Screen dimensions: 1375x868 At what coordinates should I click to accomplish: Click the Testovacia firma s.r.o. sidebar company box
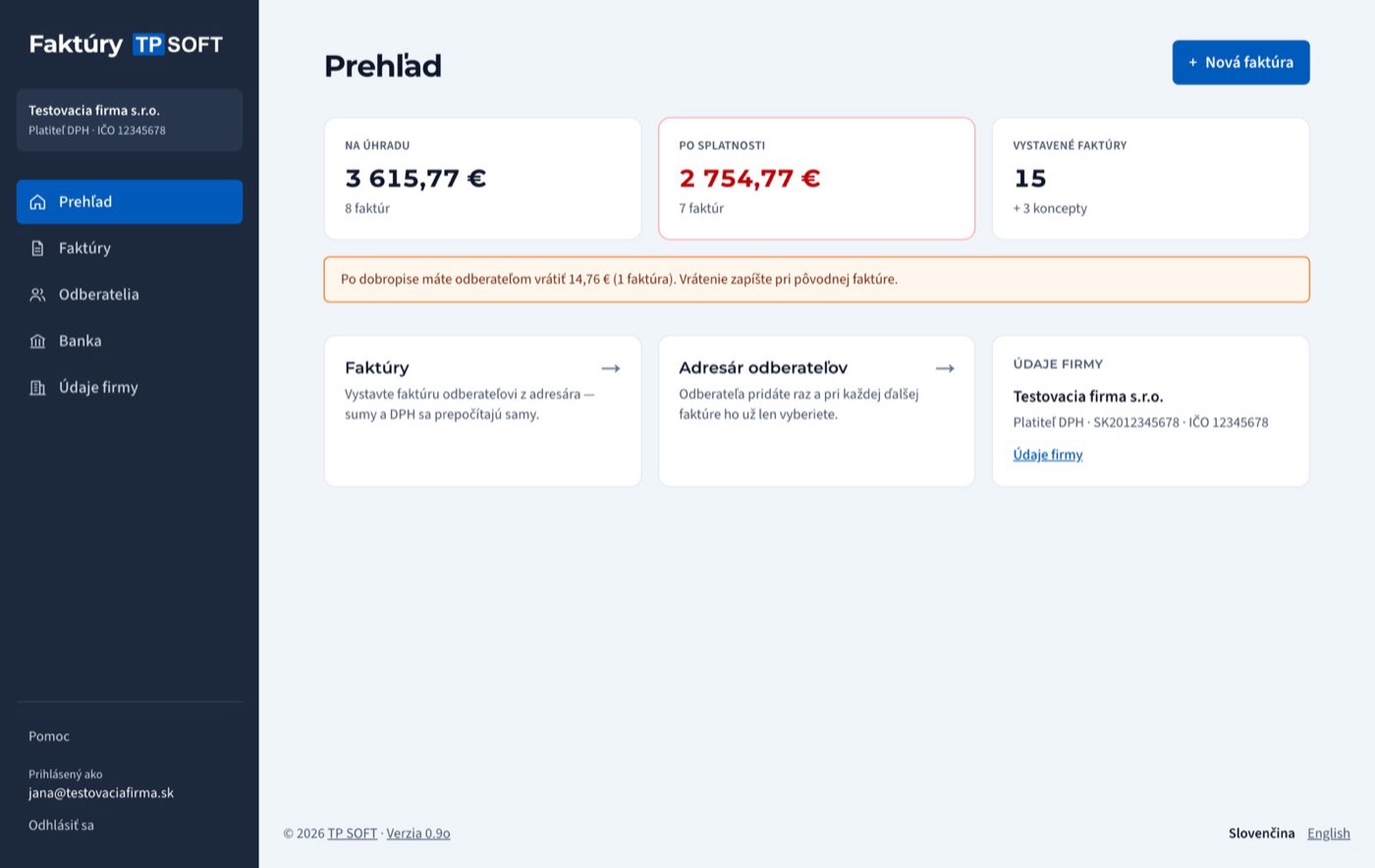coord(130,120)
